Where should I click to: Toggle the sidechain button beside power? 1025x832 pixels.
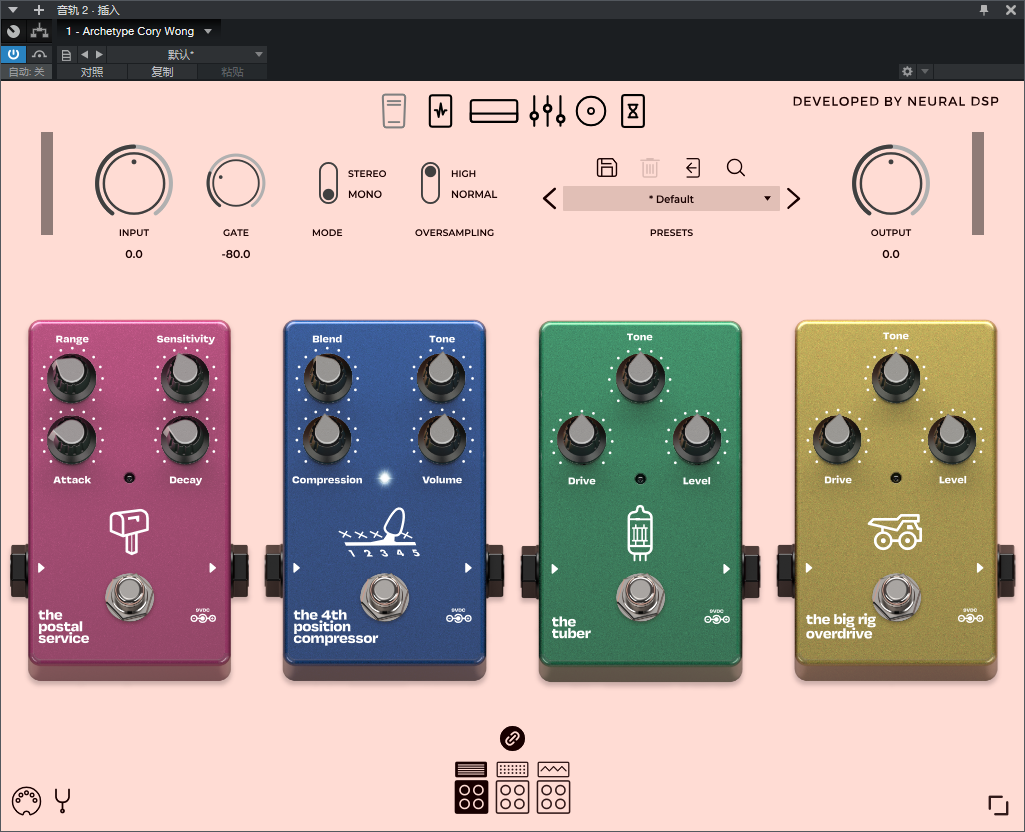pyautogui.click(x=40, y=54)
